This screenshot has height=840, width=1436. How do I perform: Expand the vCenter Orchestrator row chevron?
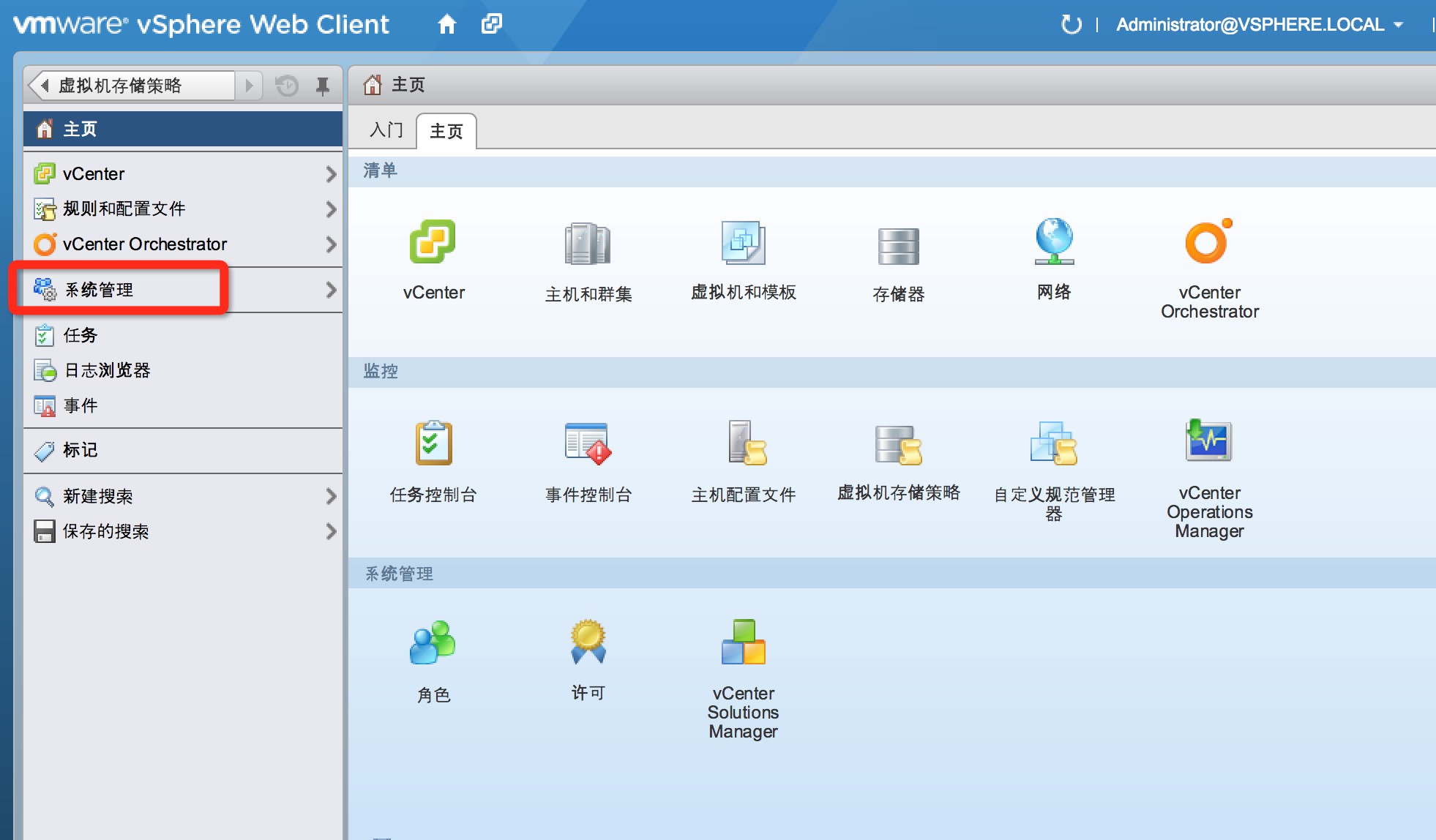coord(331,244)
